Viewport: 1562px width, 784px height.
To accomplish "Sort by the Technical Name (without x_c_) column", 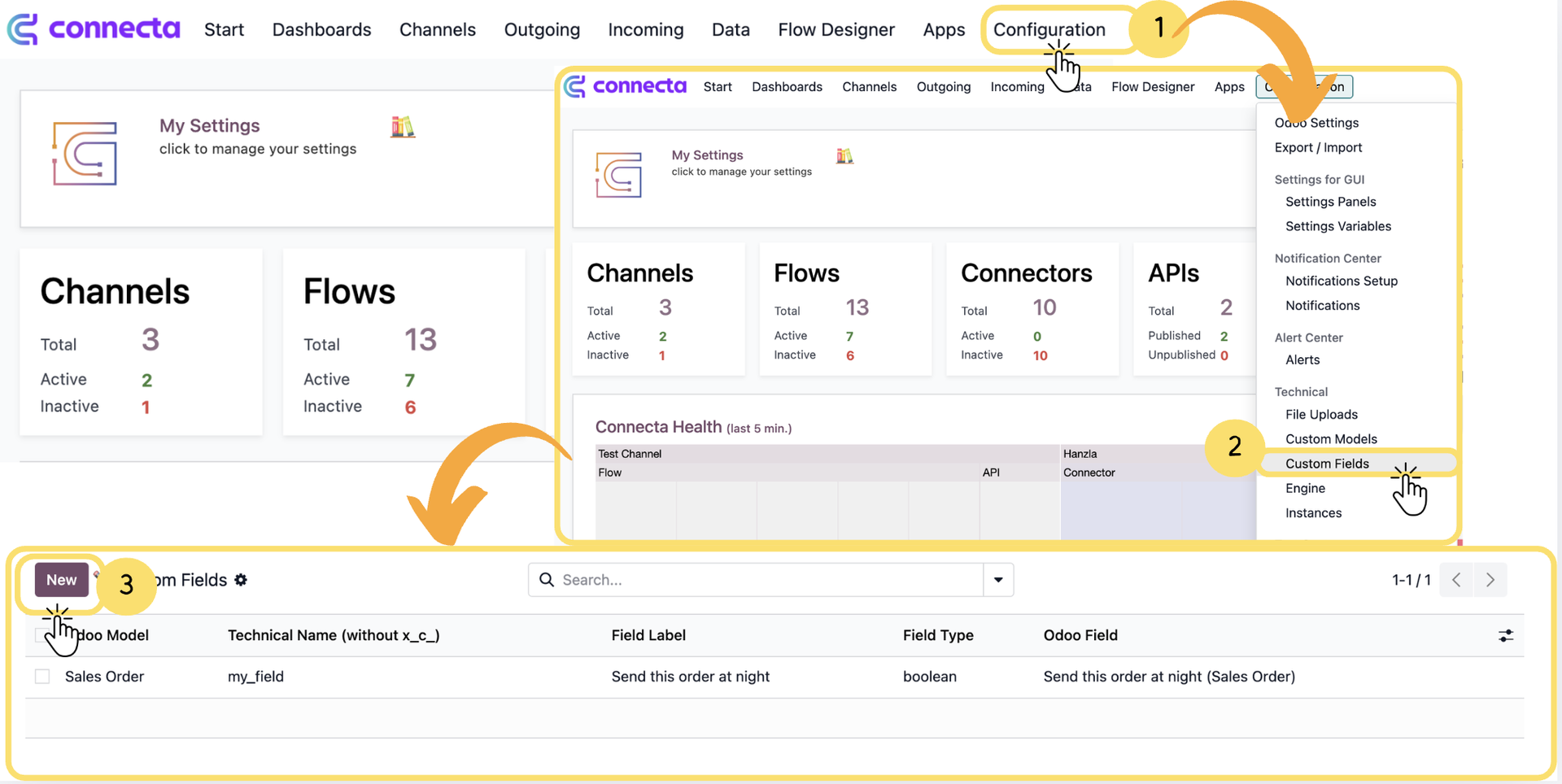I will pos(334,635).
